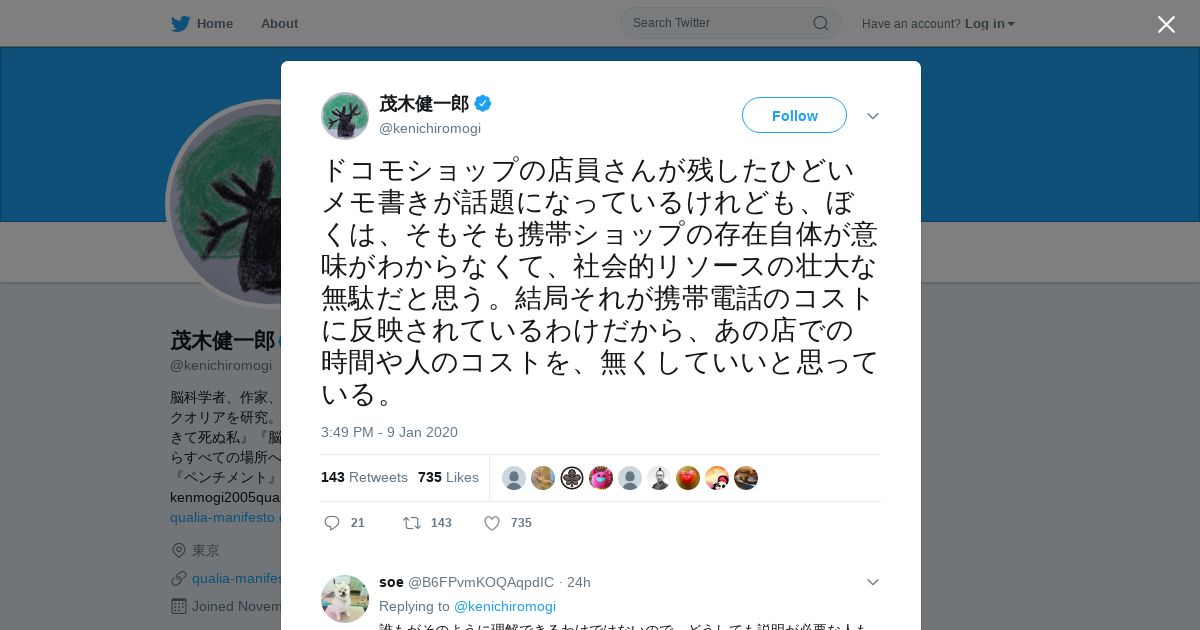
Task: Open the @kenichiromogi mention in reply
Action: (505, 606)
